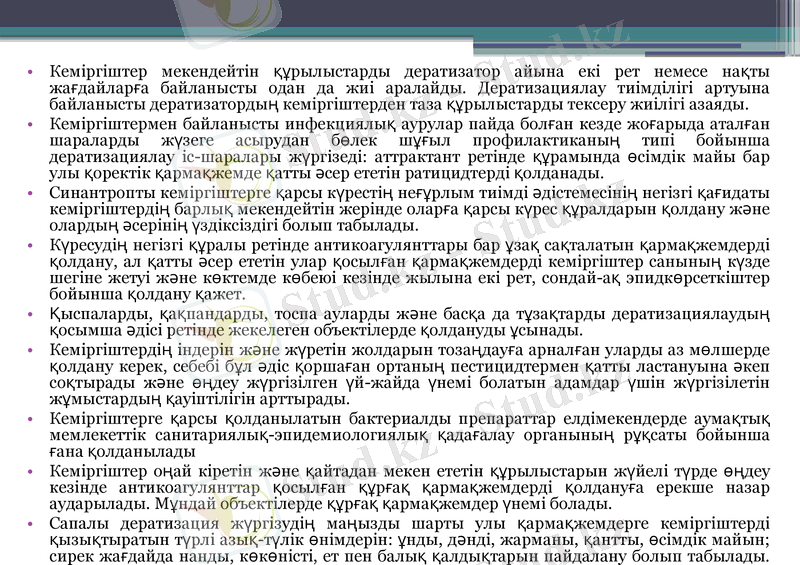
Task: Click the line starting 'сирек жағдайда нанды, көкөністі'
Action: tap(409, 556)
